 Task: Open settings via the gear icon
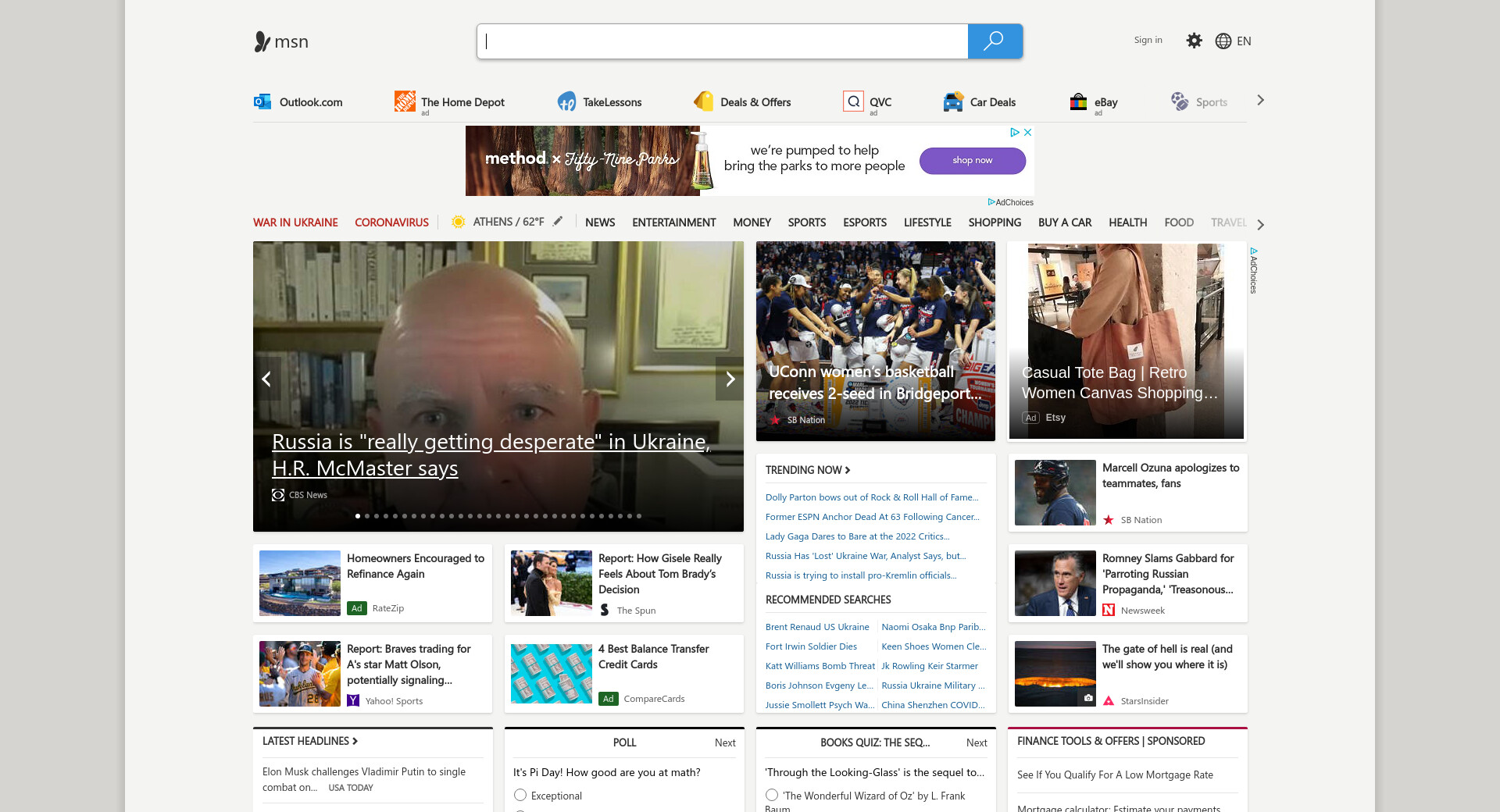click(1194, 41)
